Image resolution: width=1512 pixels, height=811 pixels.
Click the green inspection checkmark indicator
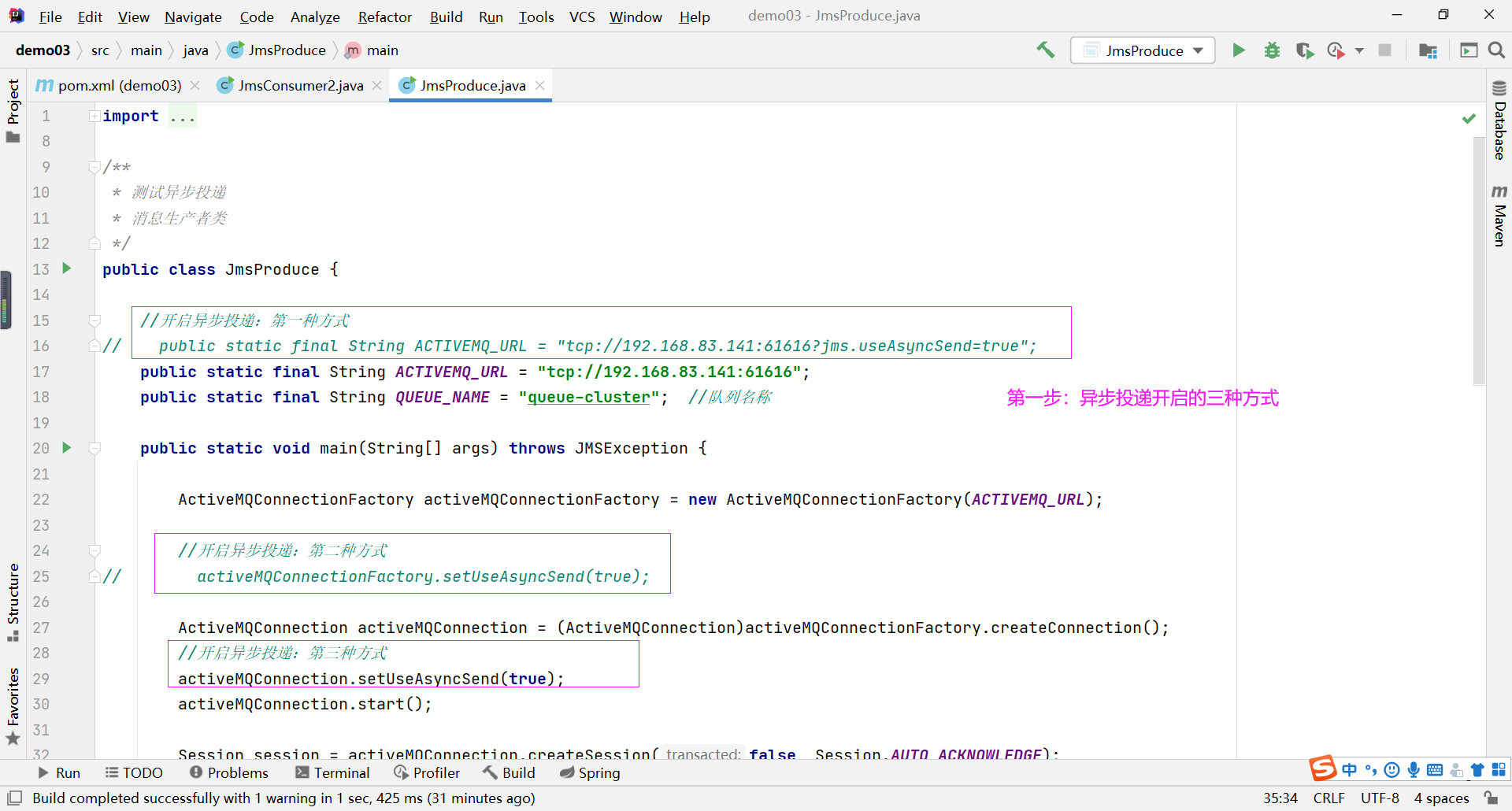point(1469,118)
